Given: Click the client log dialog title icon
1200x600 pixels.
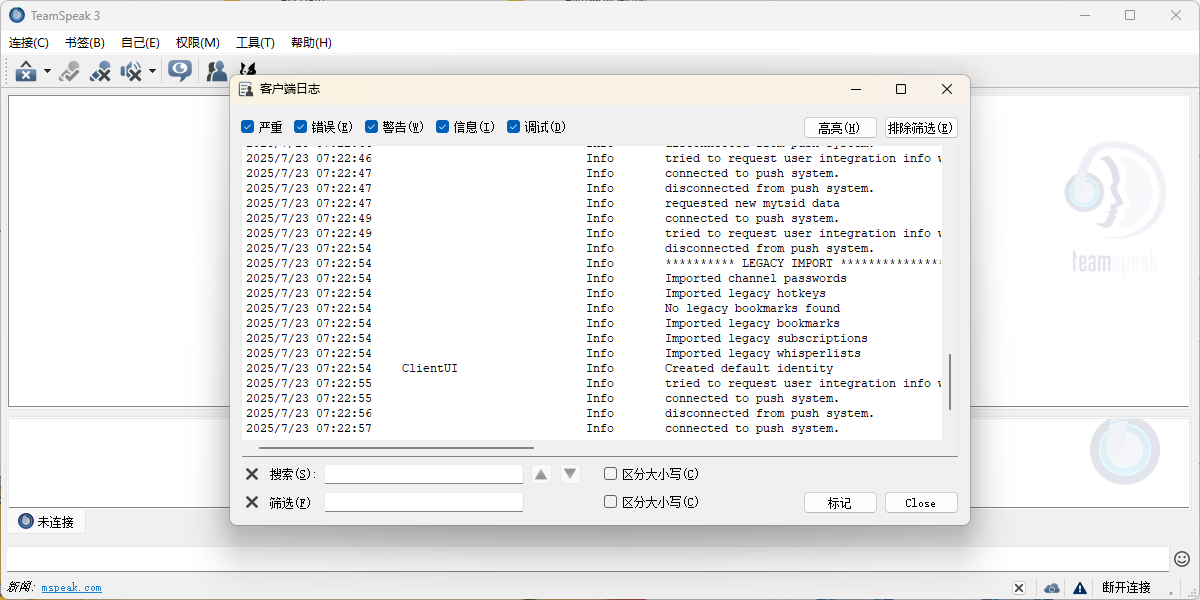Looking at the screenshot, I should (246, 89).
